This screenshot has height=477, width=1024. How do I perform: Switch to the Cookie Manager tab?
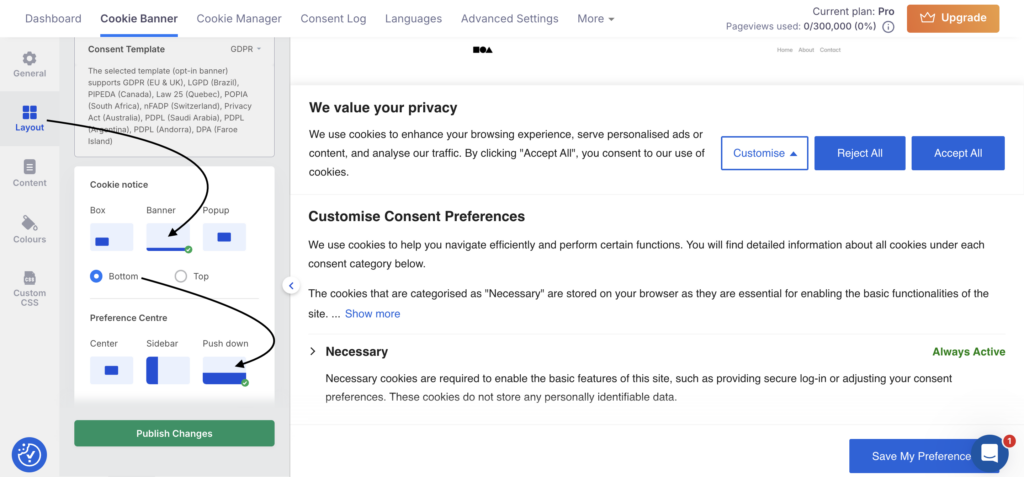239,18
